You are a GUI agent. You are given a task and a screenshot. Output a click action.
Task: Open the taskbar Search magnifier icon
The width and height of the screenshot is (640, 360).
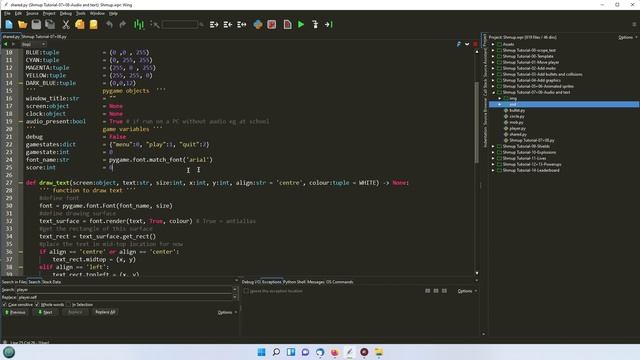[276, 352]
